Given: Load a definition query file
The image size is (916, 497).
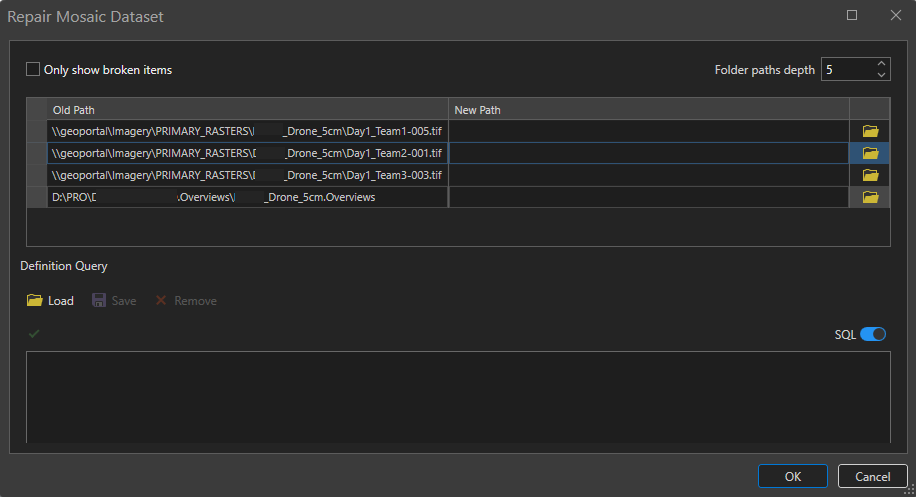Looking at the screenshot, I should (x=50, y=300).
